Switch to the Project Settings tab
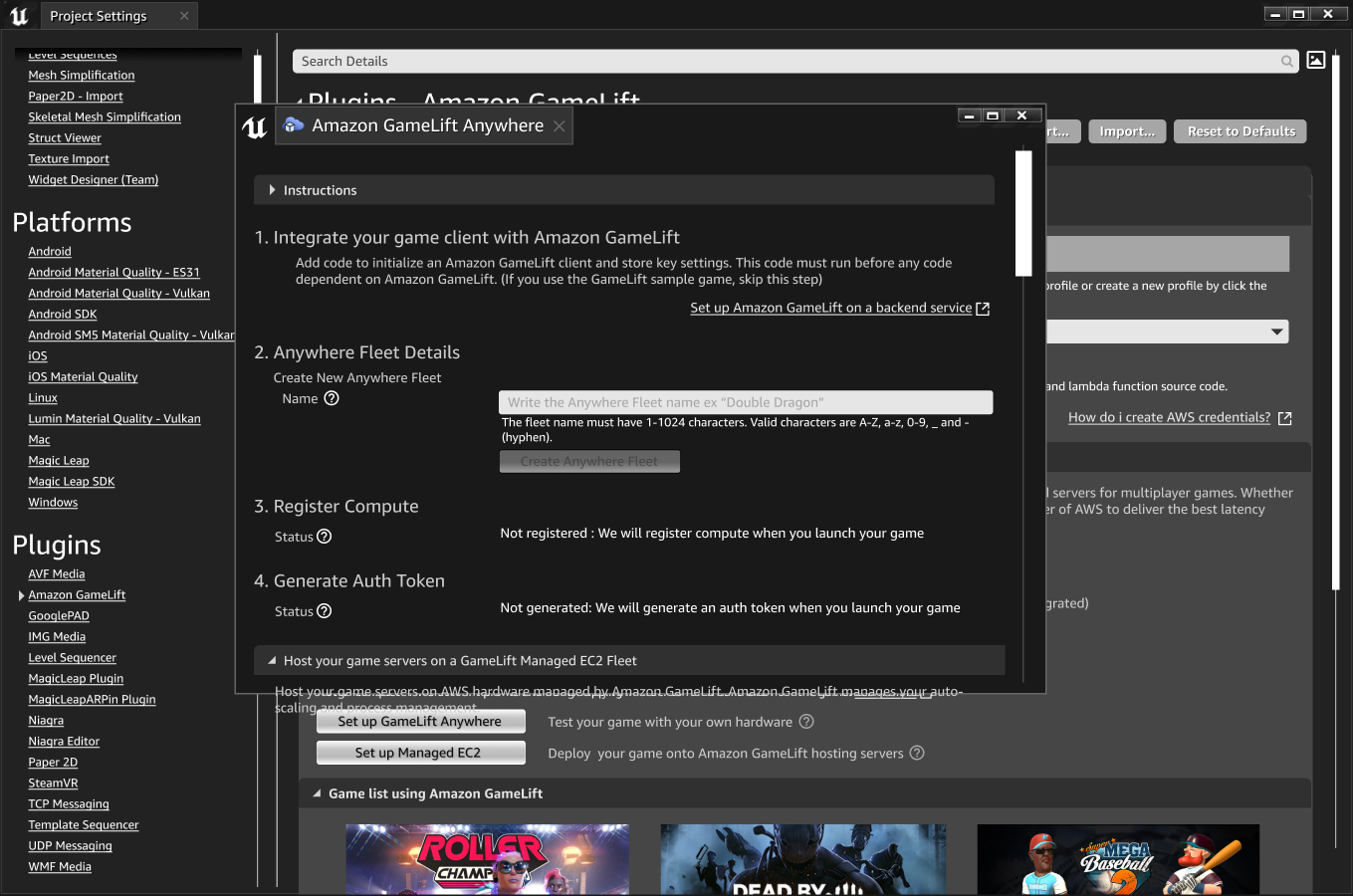Screen dimensions: 1353x896 tap(99, 16)
